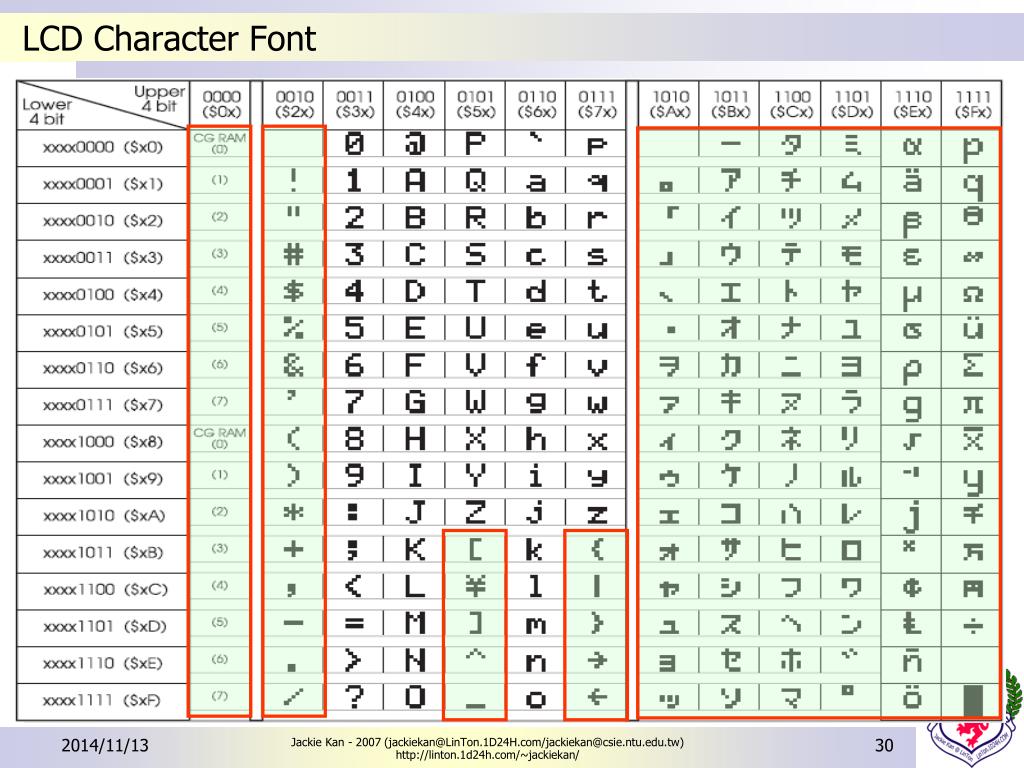
Task: Click the right arrow glyph in column $7x
Action: (597, 660)
